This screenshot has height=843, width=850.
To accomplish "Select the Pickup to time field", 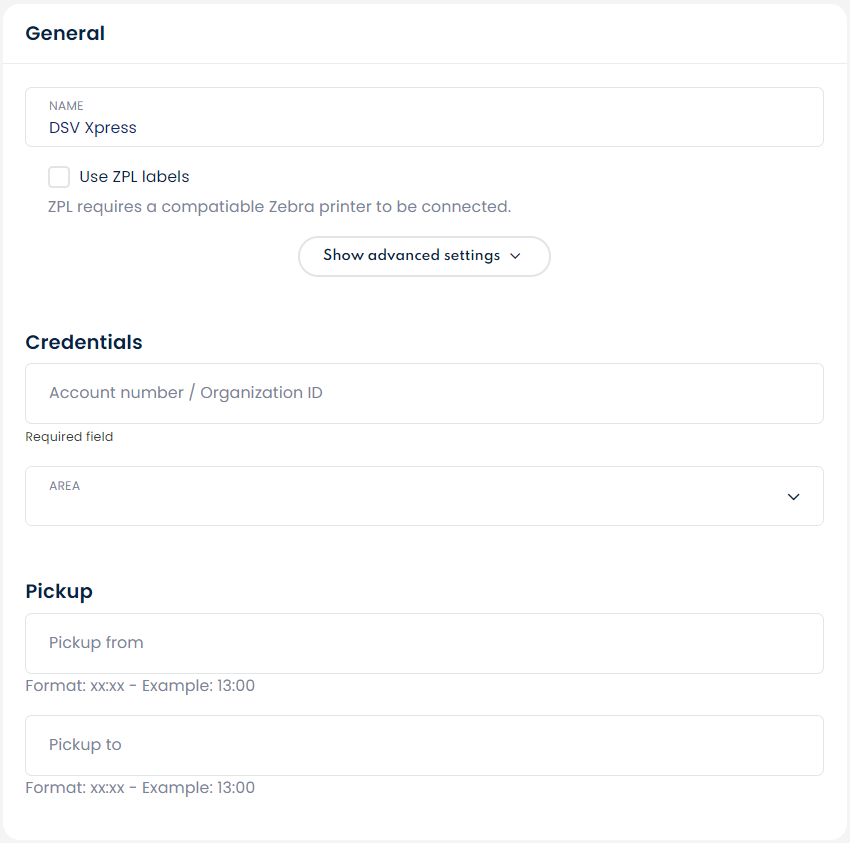I will coord(424,745).
